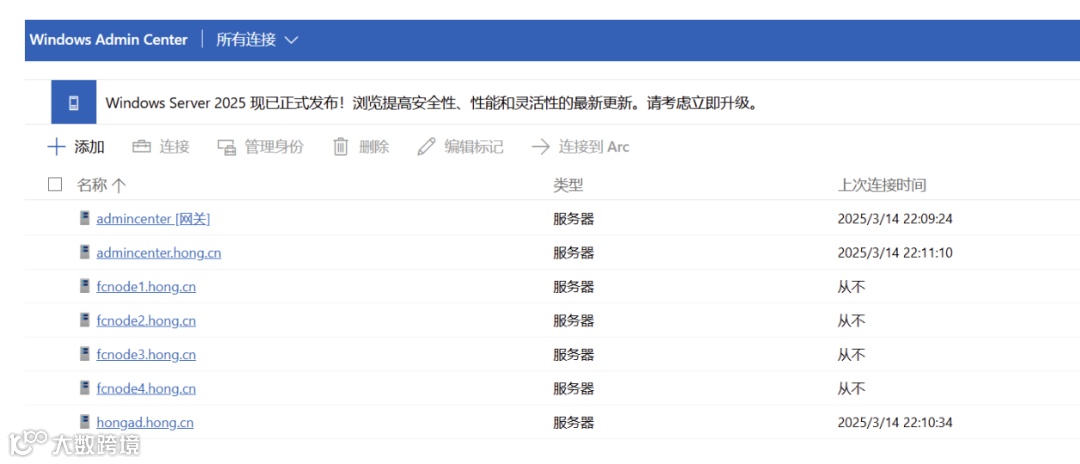Click the plus icon for 添加

(56, 147)
